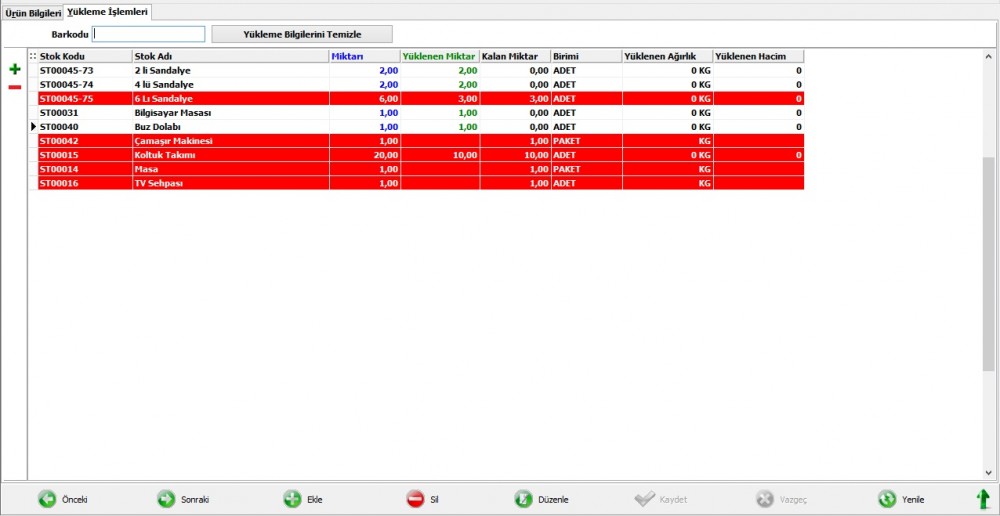Click the 2 li Sandalye name cell
Image resolution: width=1000 pixels, height=516 pixels.
pyautogui.click(x=231, y=70)
